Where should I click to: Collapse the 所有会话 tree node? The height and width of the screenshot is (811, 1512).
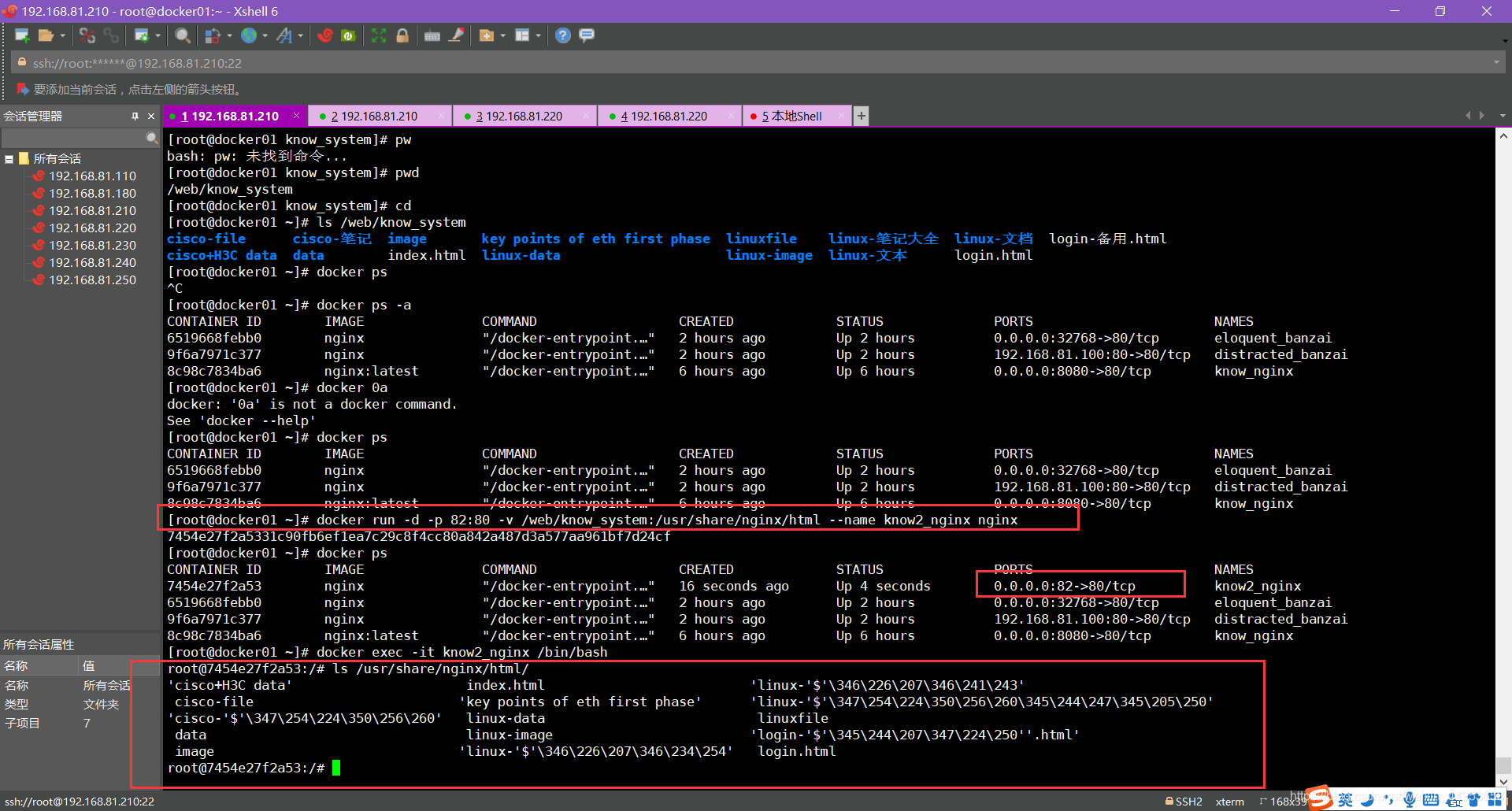pyautogui.click(x=9, y=159)
